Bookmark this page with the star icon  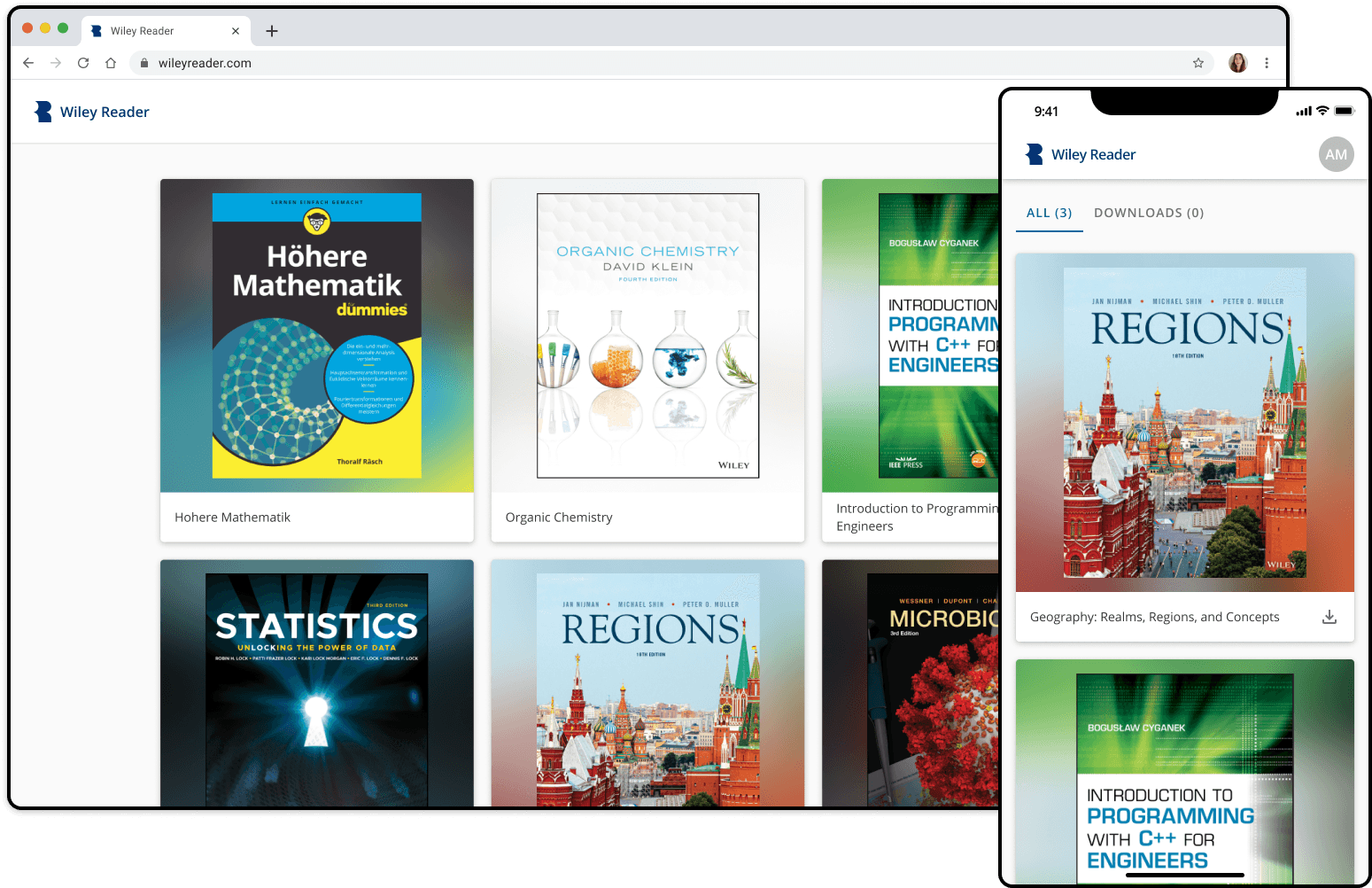[x=1198, y=63]
